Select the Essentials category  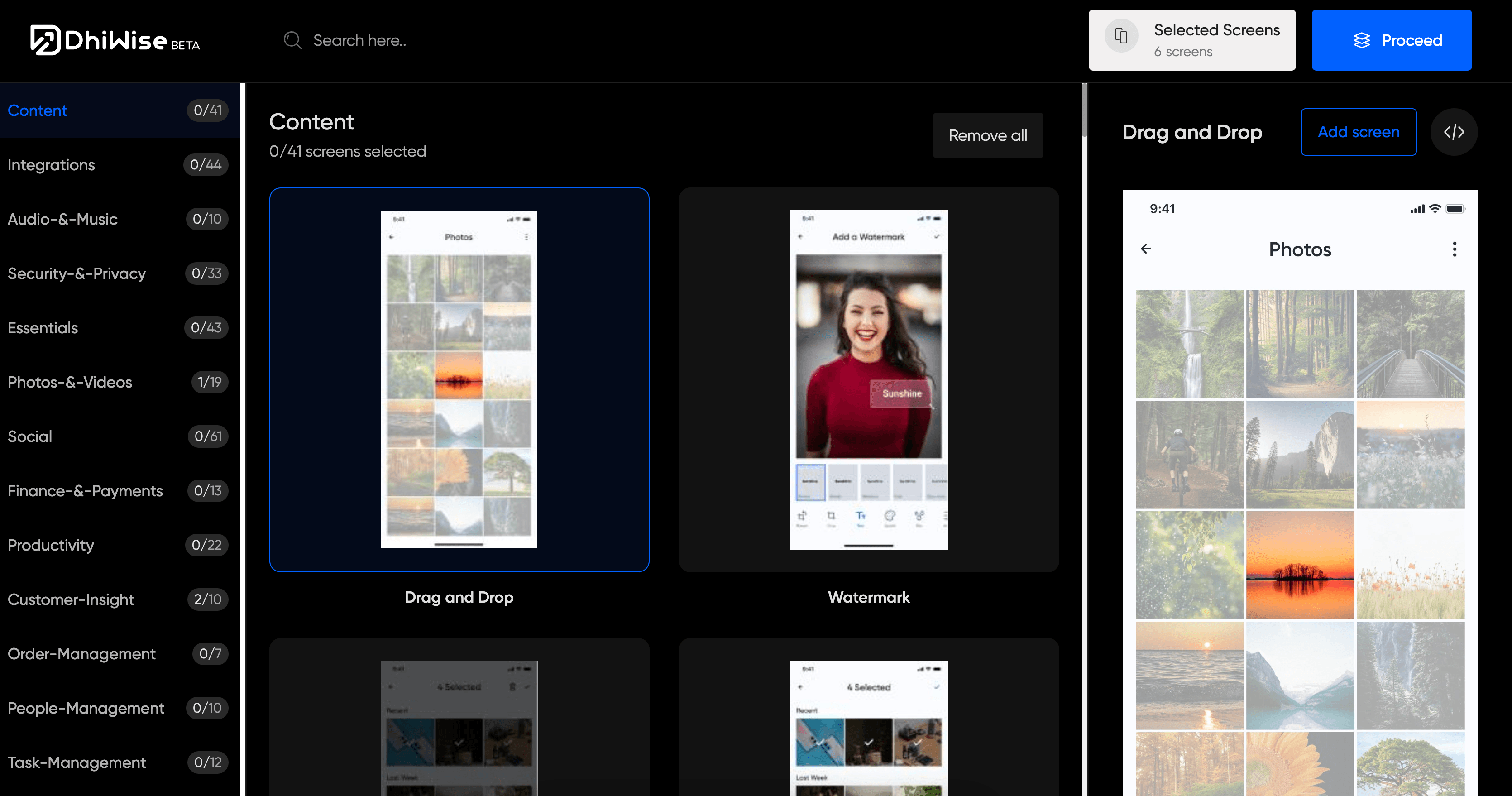(120, 327)
